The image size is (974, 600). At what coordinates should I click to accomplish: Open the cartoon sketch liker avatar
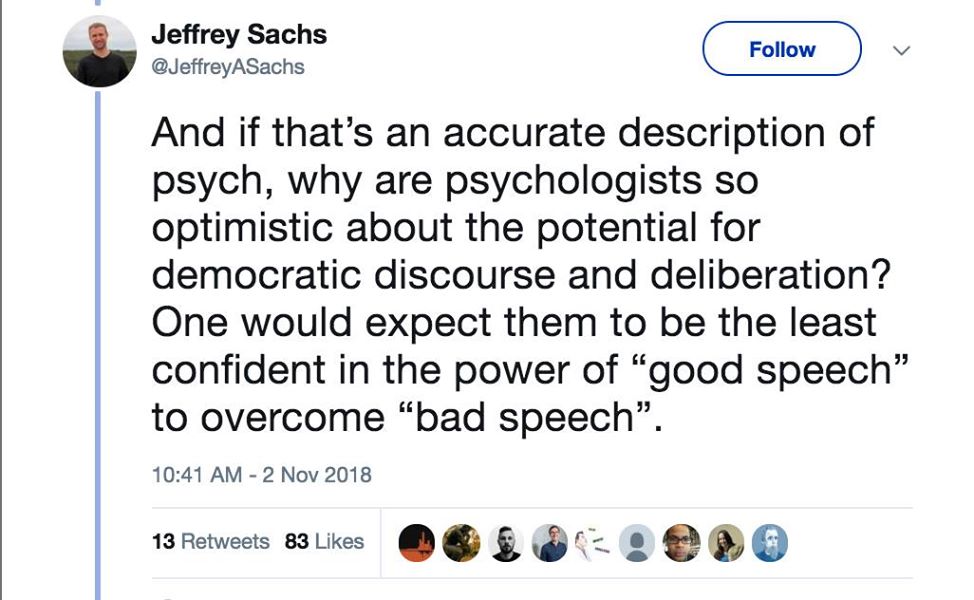pyautogui.click(x=594, y=542)
